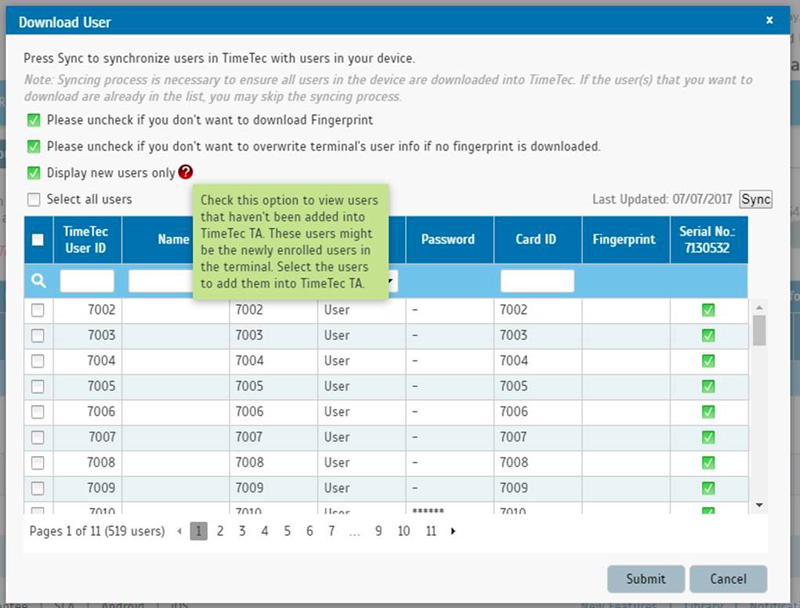Select the checkbox for user 7002
This screenshot has width=800, height=608.
(38, 310)
